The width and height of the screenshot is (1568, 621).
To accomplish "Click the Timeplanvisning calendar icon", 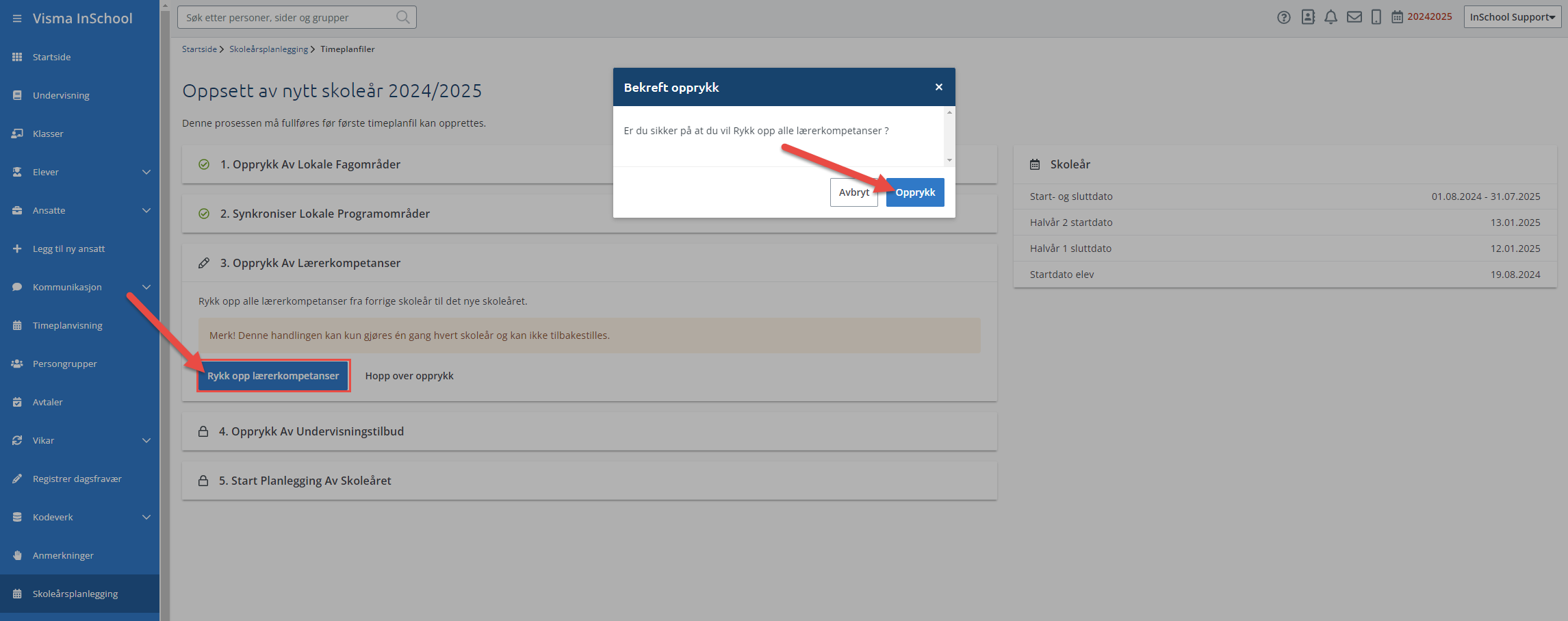I will [x=17, y=325].
